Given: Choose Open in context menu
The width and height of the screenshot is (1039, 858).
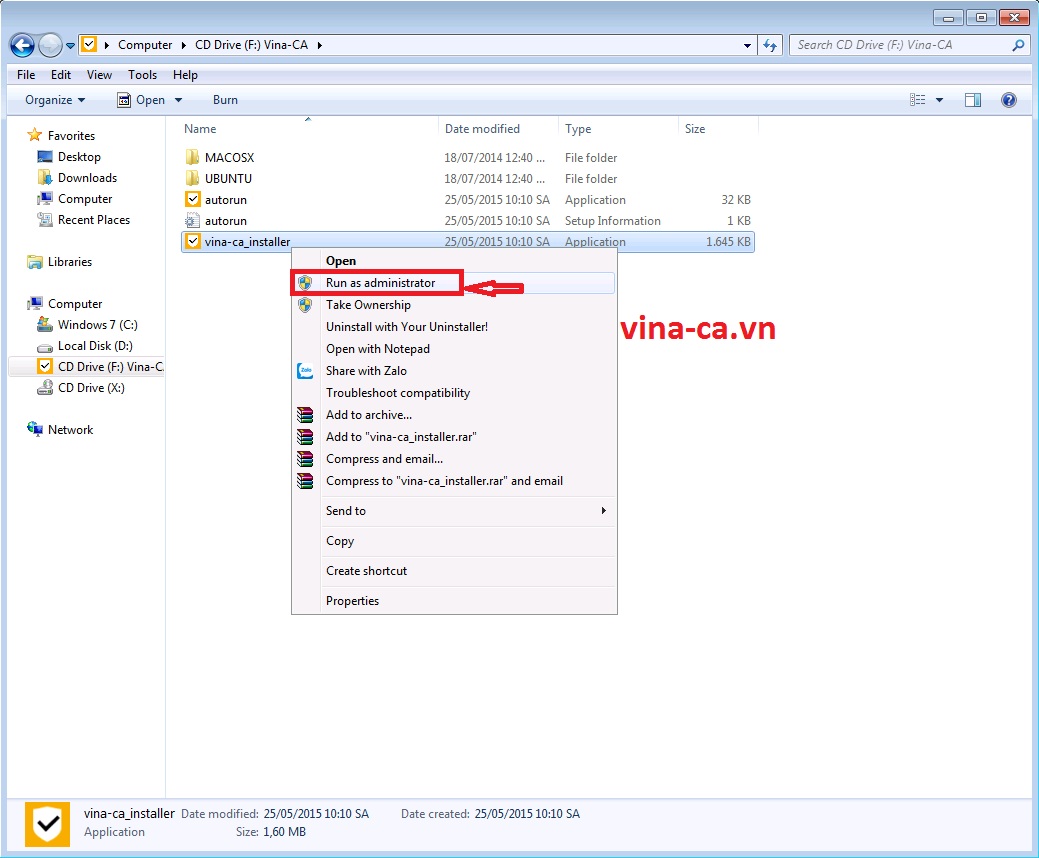Looking at the screenshot, I should point(341,261).
